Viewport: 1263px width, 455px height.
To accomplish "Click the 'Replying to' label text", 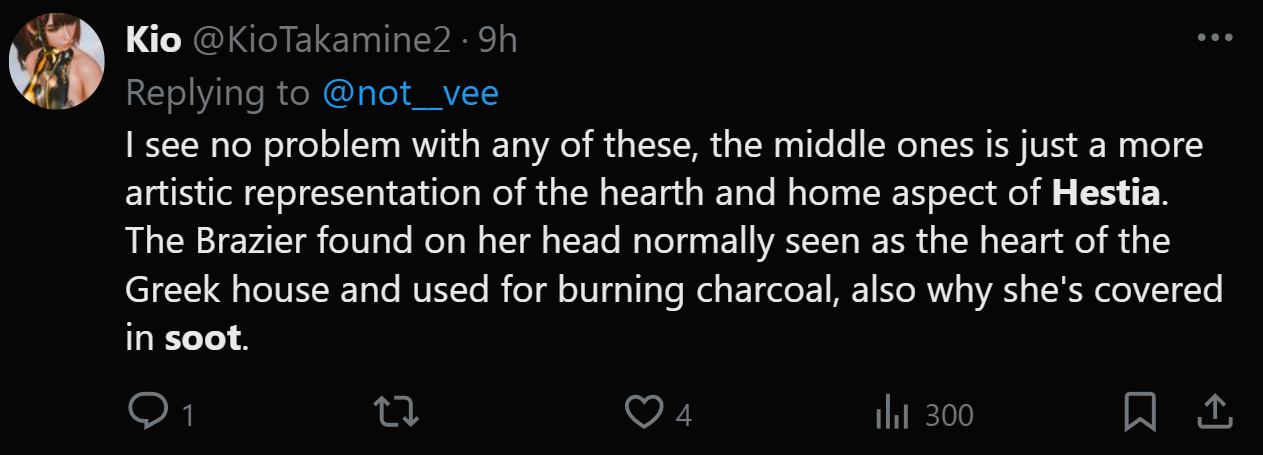I will pos(220,92).
